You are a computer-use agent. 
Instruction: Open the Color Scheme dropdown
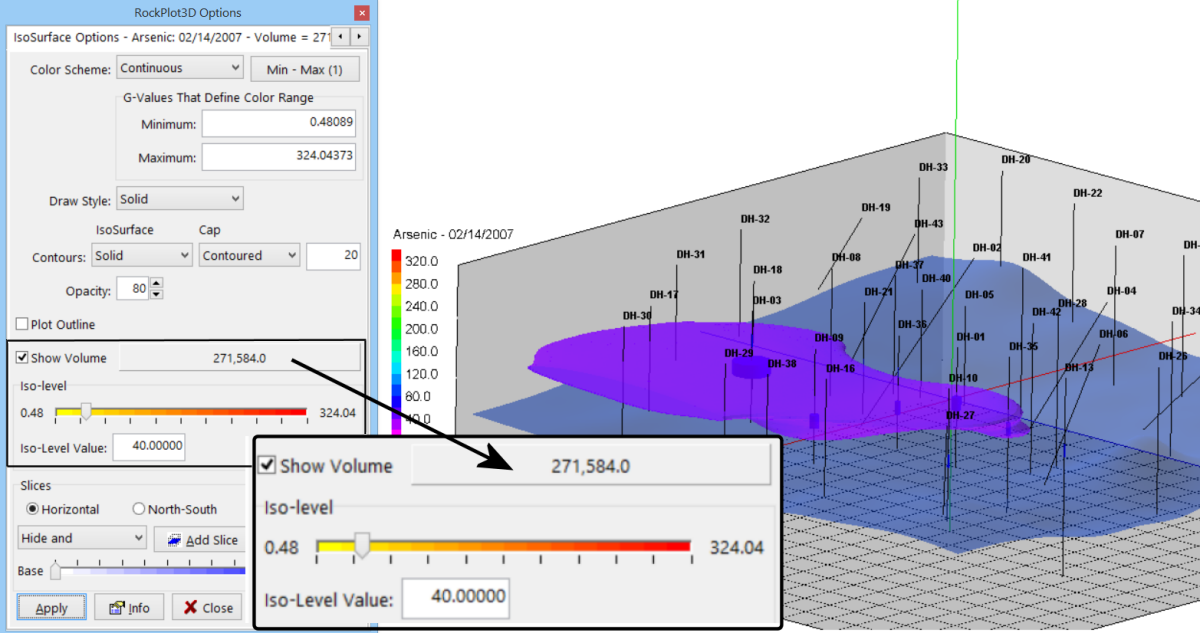(180, 68)
